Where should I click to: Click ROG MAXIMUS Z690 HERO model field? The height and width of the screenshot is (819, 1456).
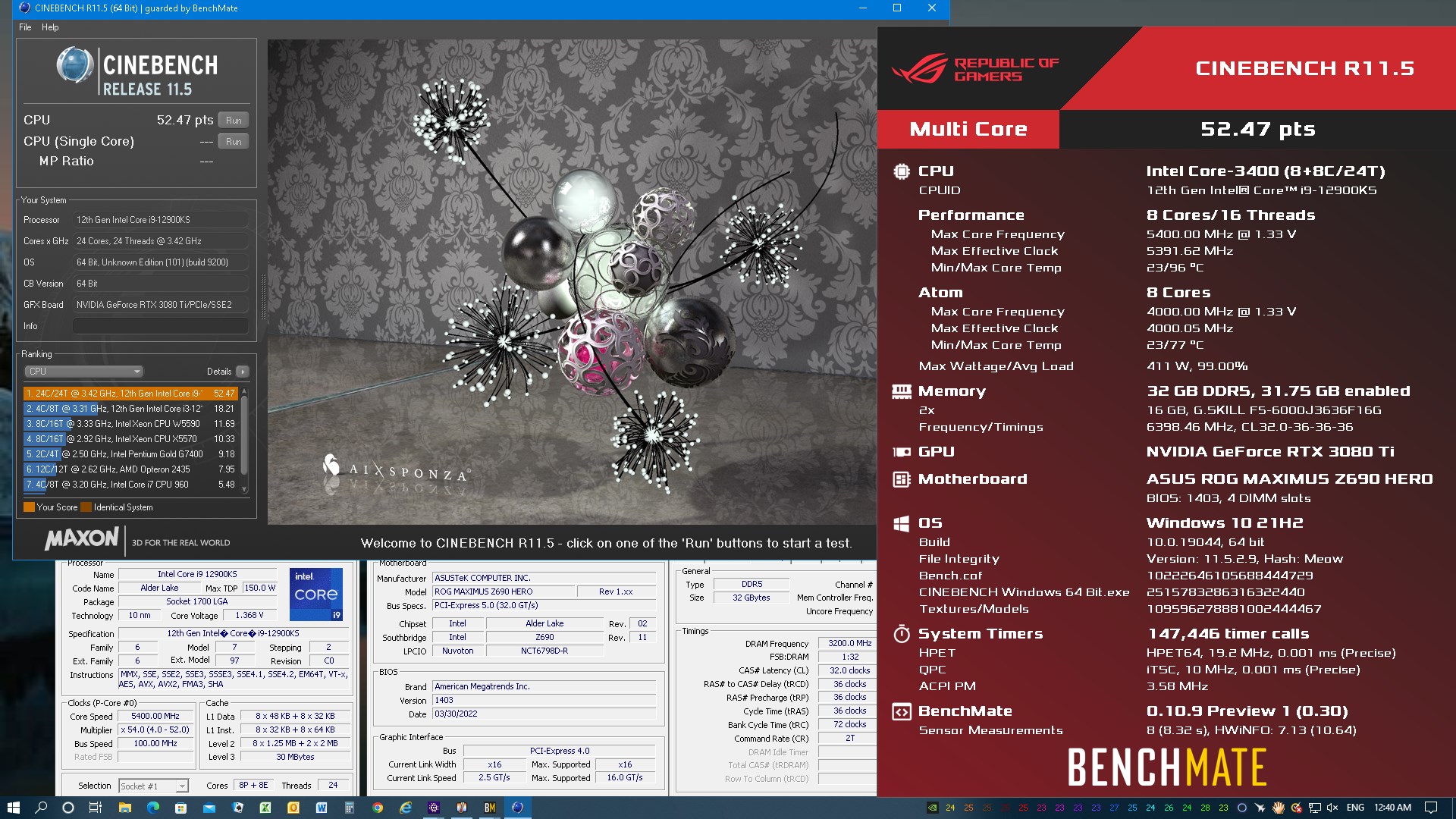[x=502, y=591]
